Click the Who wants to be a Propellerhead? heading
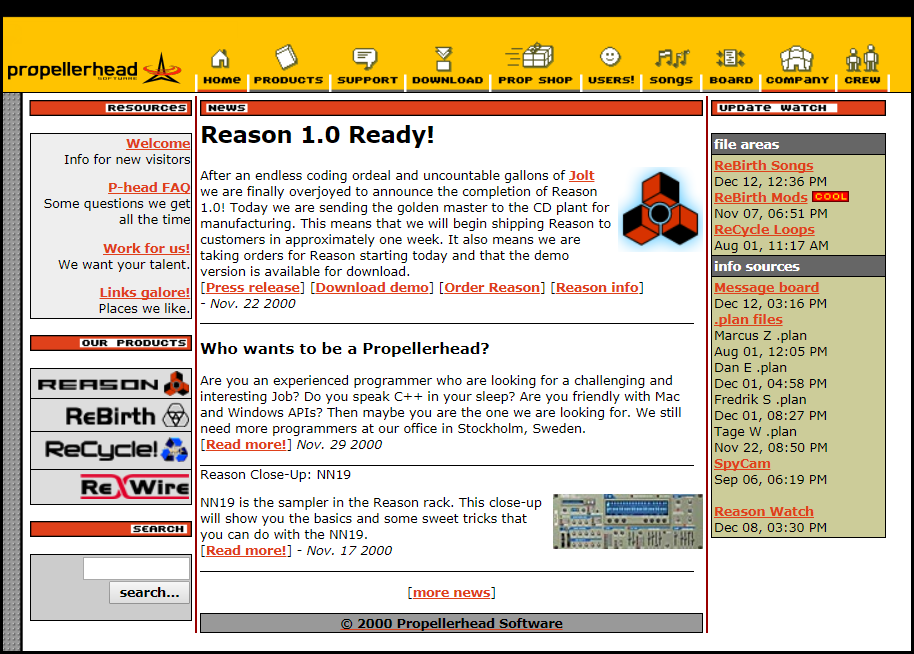The height and width of the screenshot is (654, 914). click(344, 349)
